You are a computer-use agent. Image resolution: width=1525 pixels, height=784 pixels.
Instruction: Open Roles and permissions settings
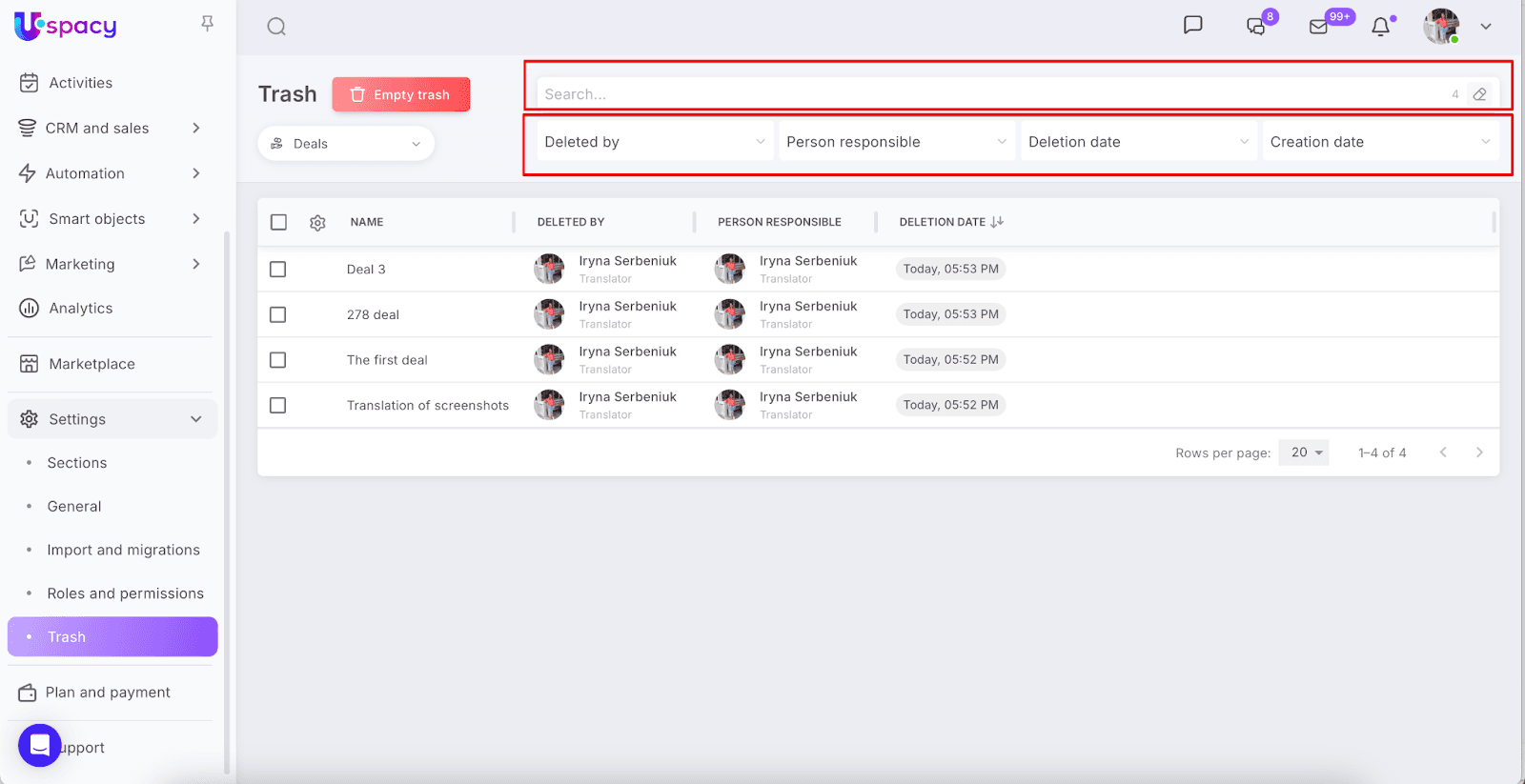click(125, 593)
